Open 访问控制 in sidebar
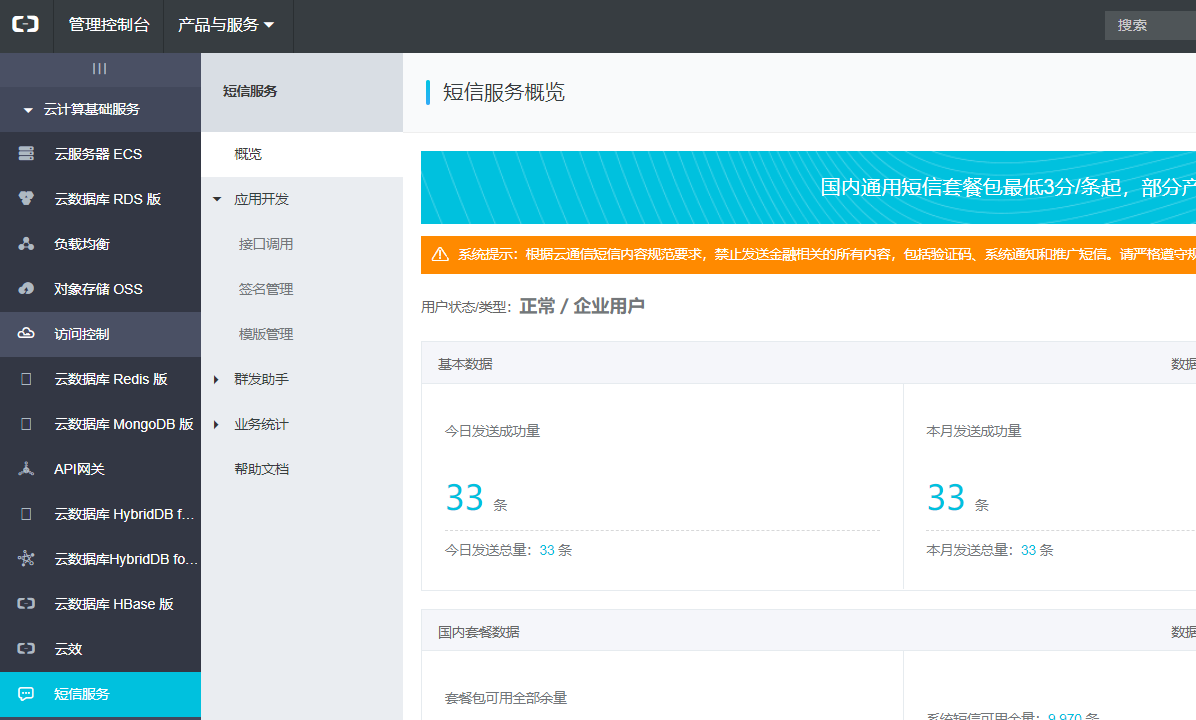1196x720 pixels. click(x=82, y=334)
